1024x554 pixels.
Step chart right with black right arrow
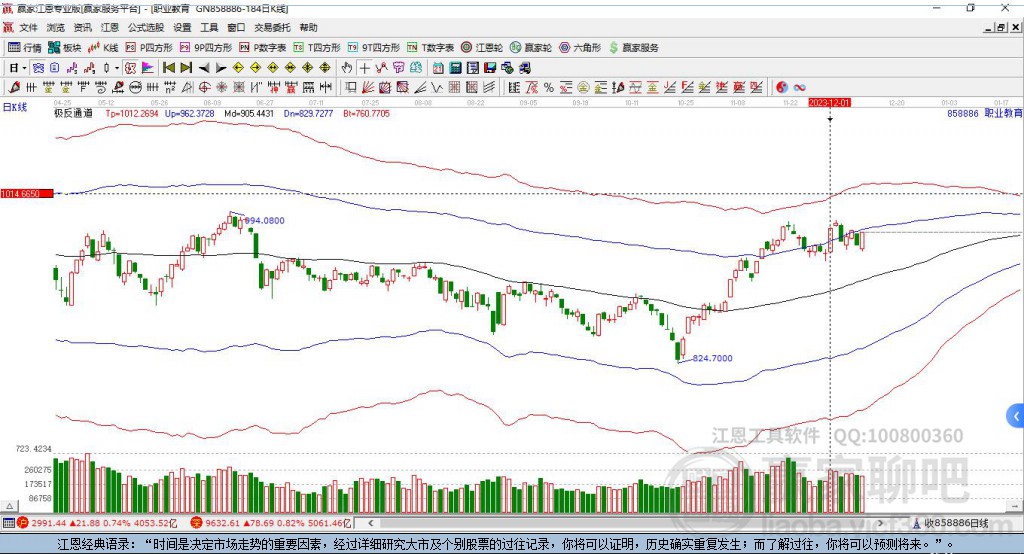coord(221,68)
